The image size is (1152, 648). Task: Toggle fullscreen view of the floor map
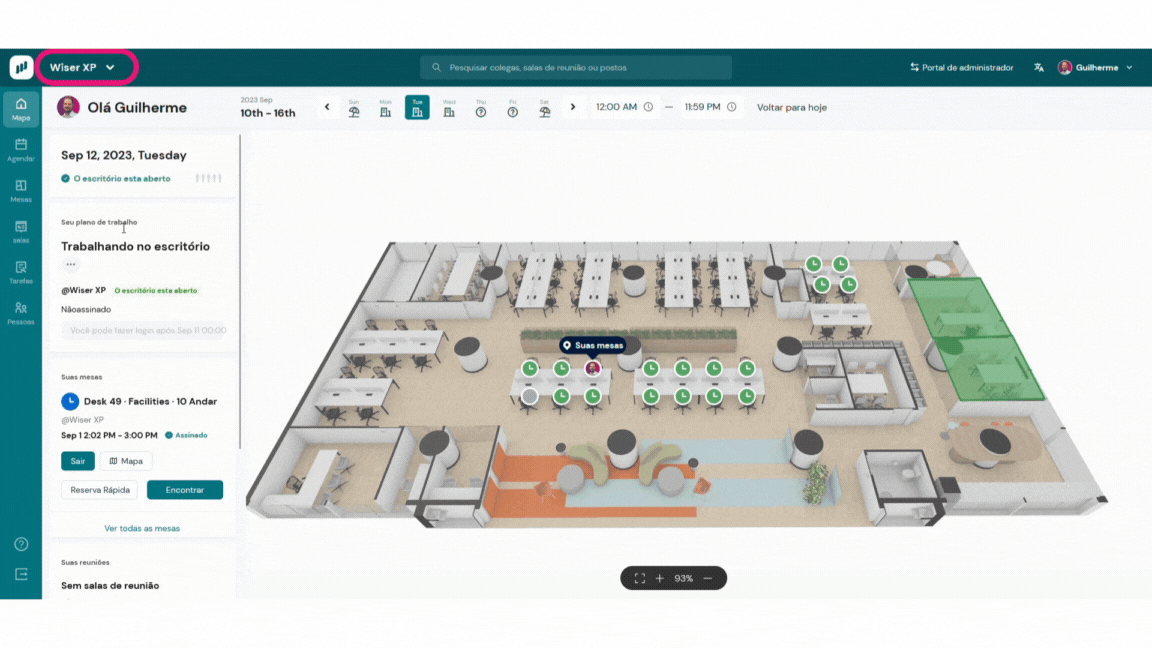[640, 579]
